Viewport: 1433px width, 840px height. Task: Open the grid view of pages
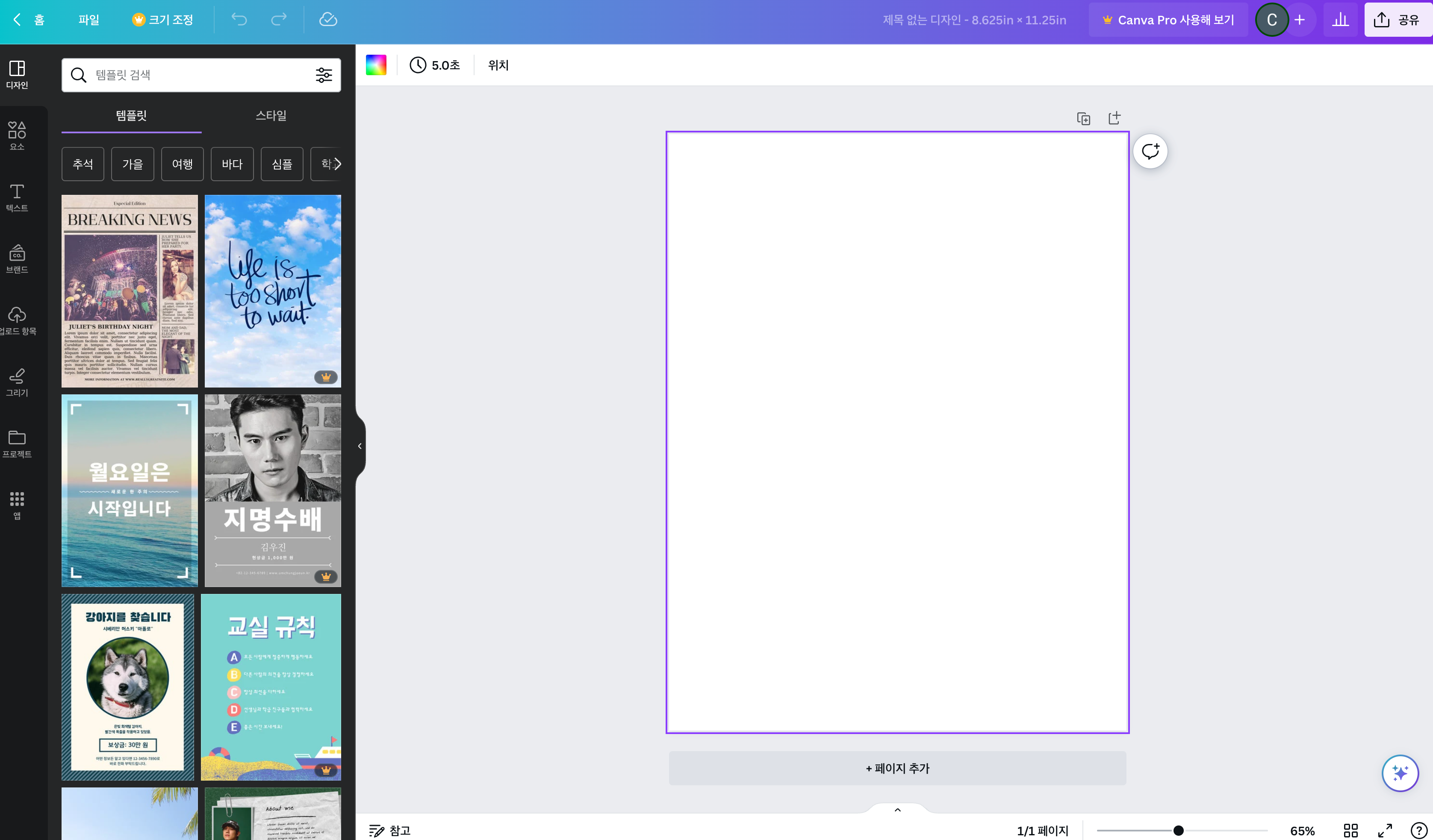tap(1350, 830)
